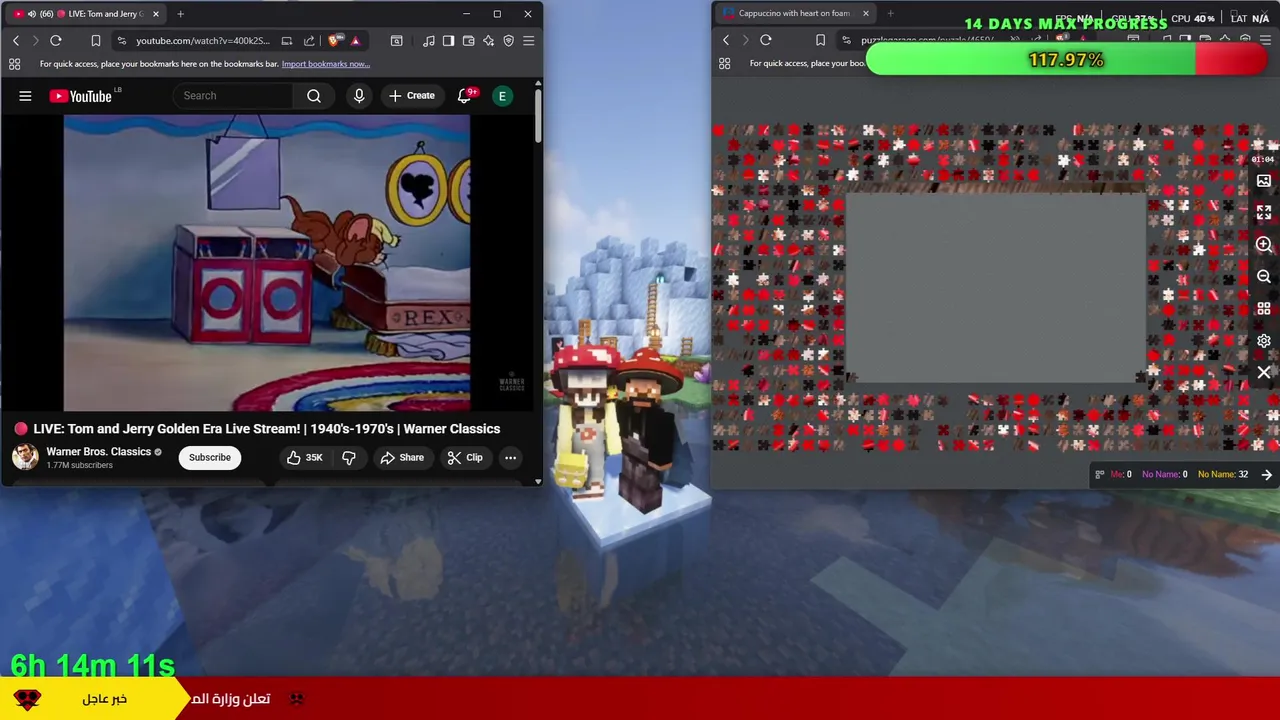Image resolution: width=1280 pixels, height=720 pixels.
Task: Open Brave VPN shield icon
Action: click(x=508, y=40)
